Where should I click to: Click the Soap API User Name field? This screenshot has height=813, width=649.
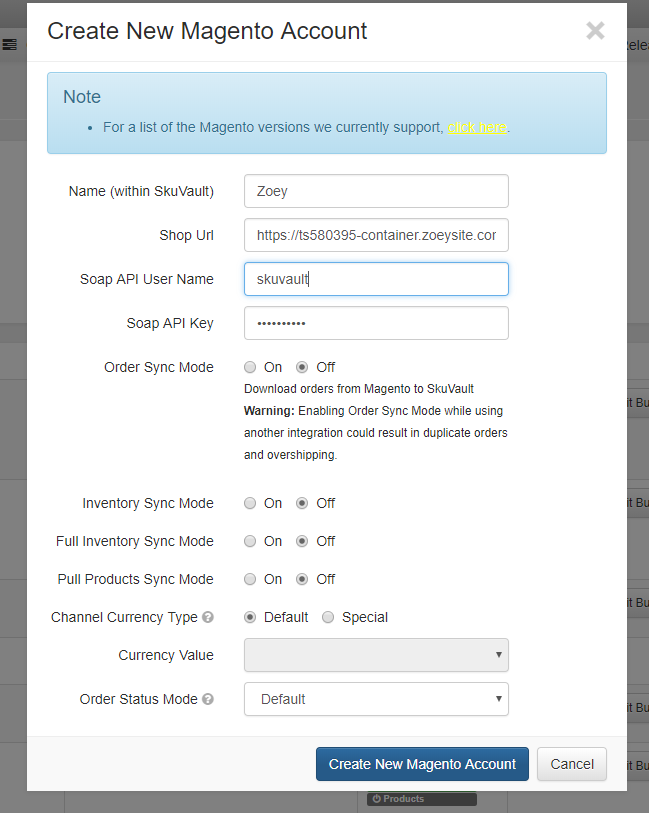pyautogui.click(x=376, y=279)
